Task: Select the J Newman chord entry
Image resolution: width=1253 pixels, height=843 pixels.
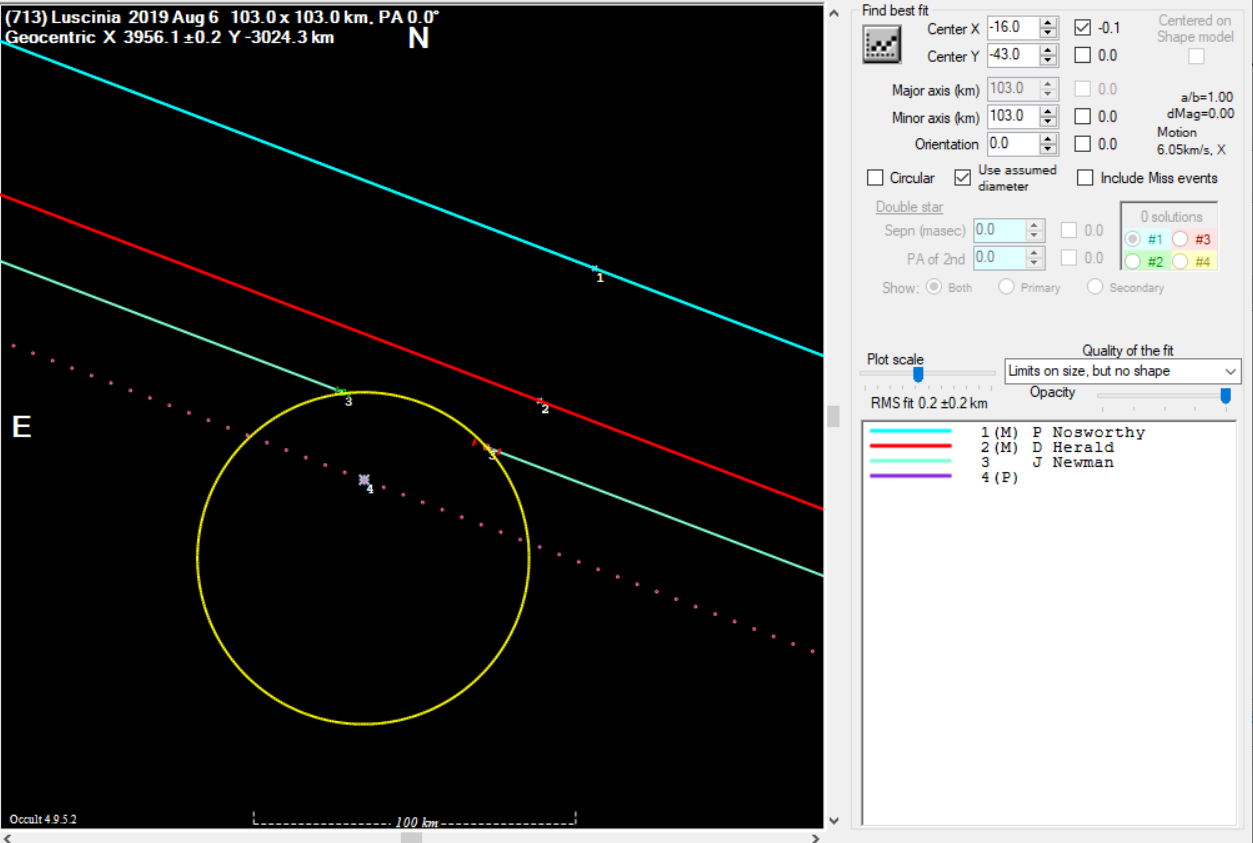Action: pos(1047,463)
